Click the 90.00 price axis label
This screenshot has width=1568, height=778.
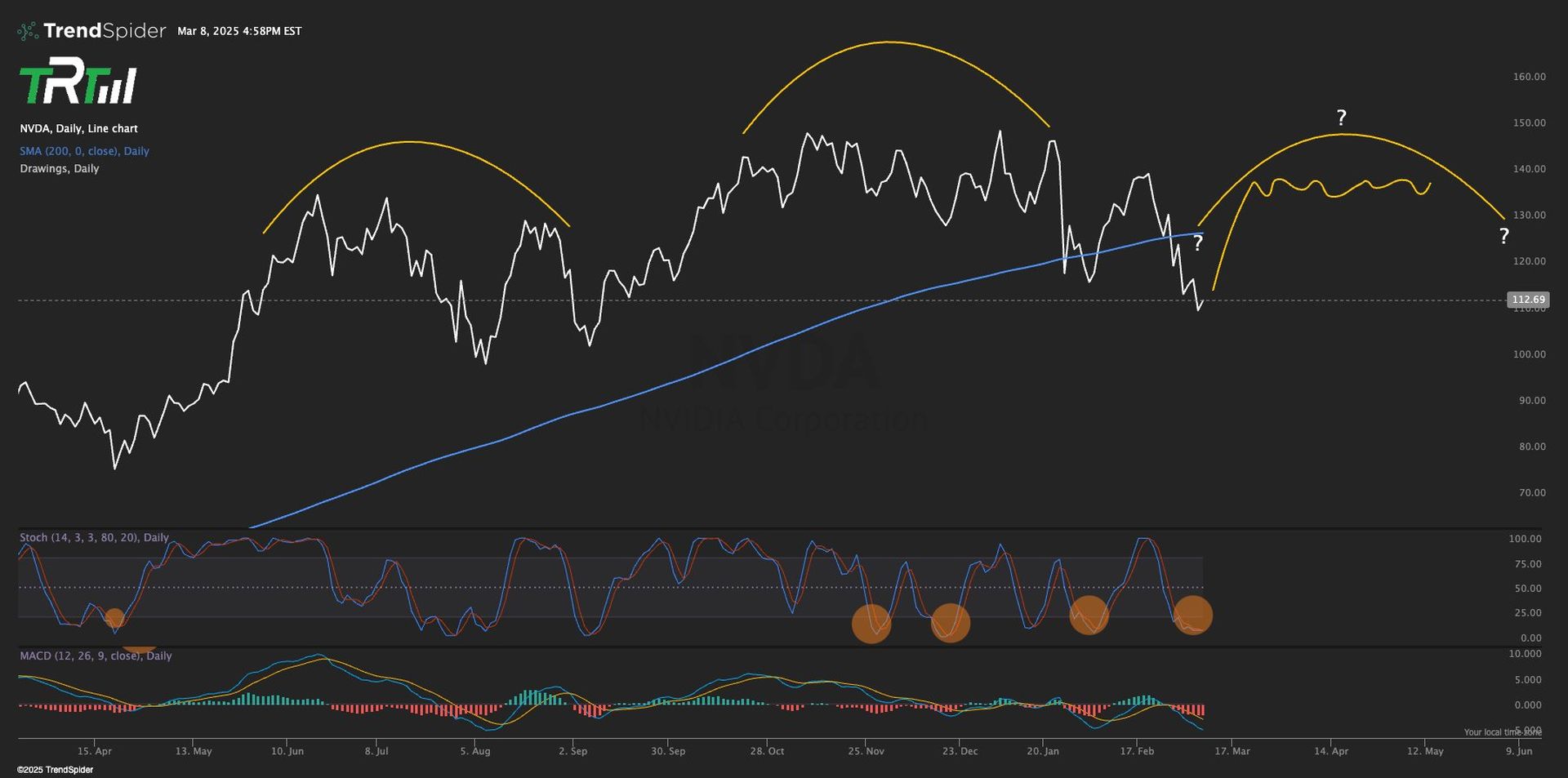(x=1532, y=401)
